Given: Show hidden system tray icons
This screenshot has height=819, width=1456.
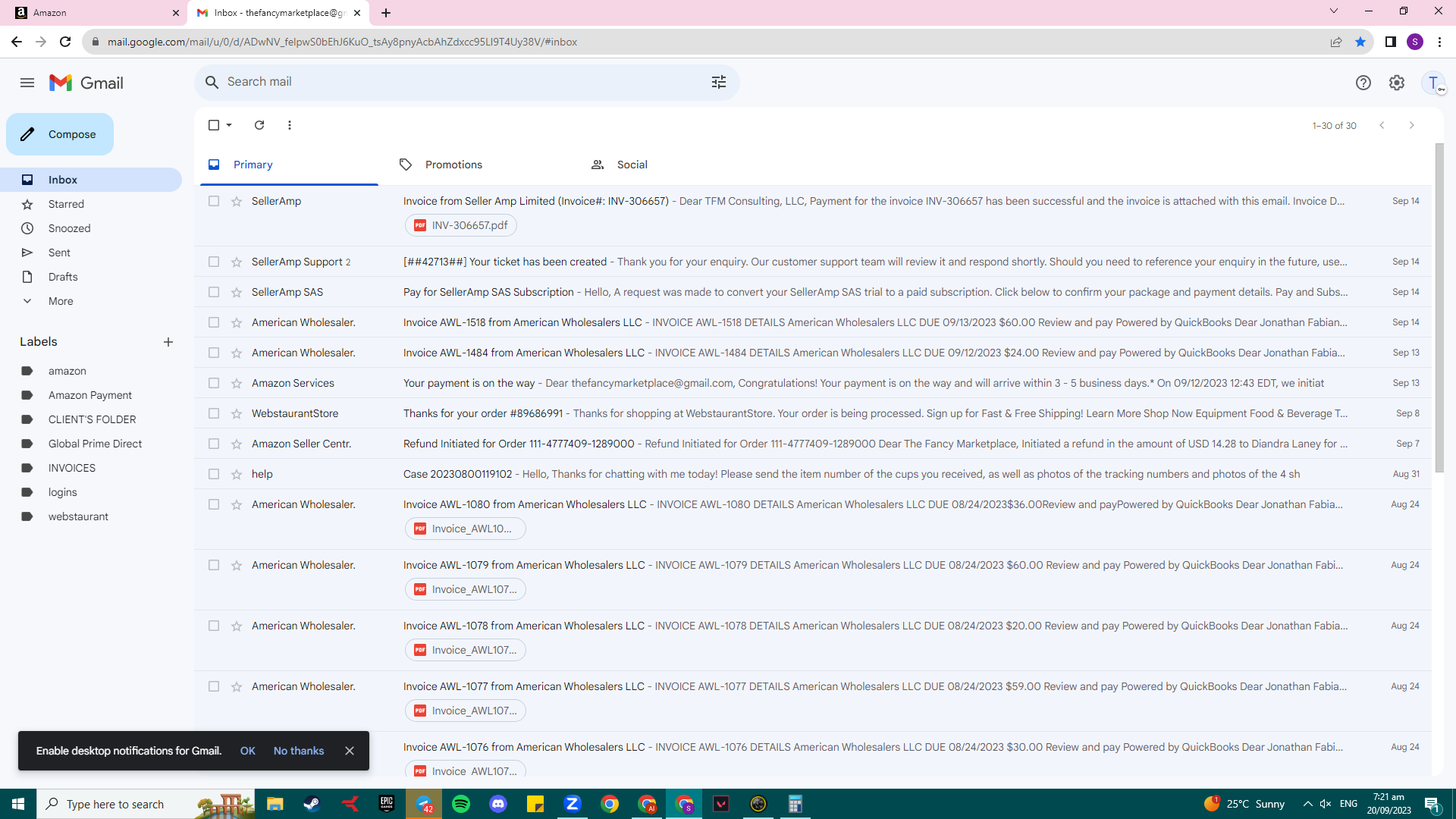Looking at the screenshot, I should coord(1307,804).
